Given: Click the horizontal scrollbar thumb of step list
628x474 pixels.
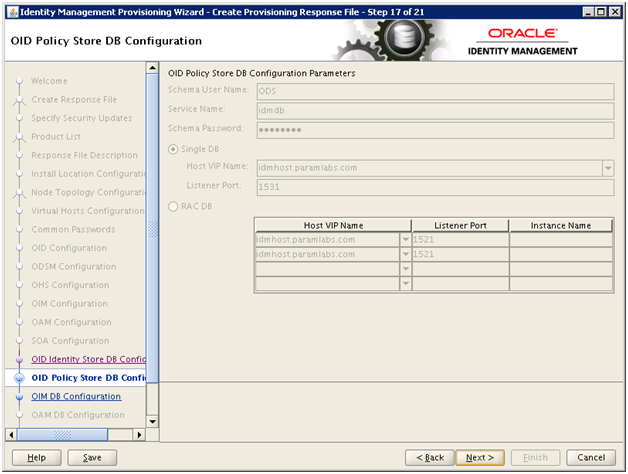Looking at the screenshot, I should click(62, 435).
